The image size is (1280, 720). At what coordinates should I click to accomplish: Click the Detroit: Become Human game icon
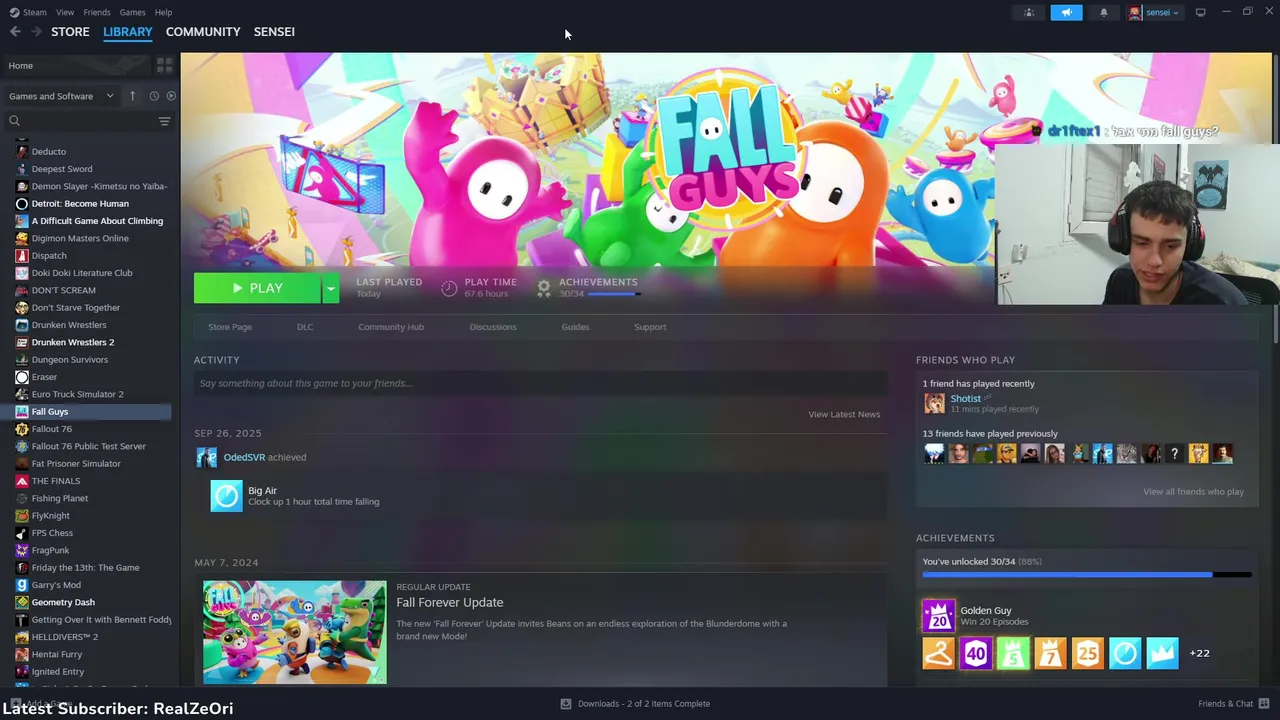click(x=22, y=204)
